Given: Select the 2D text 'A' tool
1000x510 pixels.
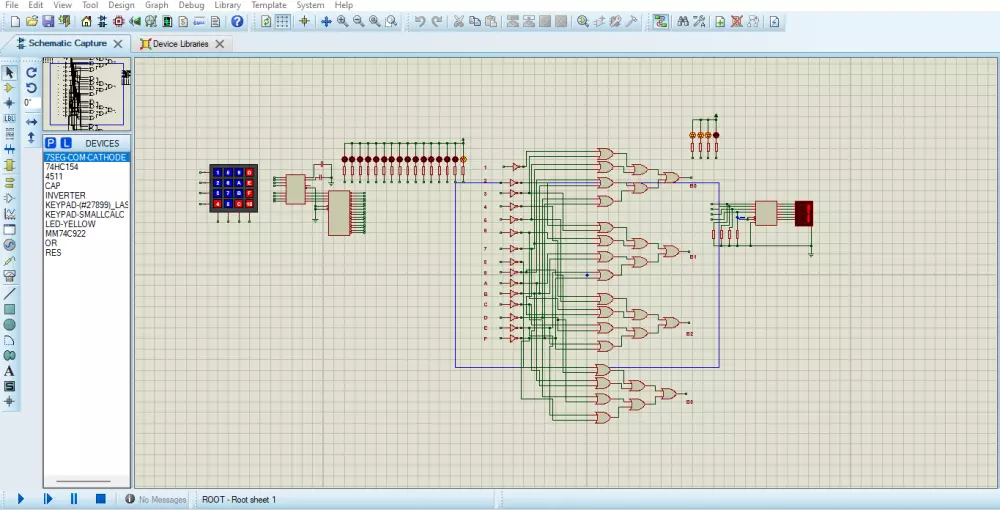Looking at the screenshot, I should (x=10, y=371).
